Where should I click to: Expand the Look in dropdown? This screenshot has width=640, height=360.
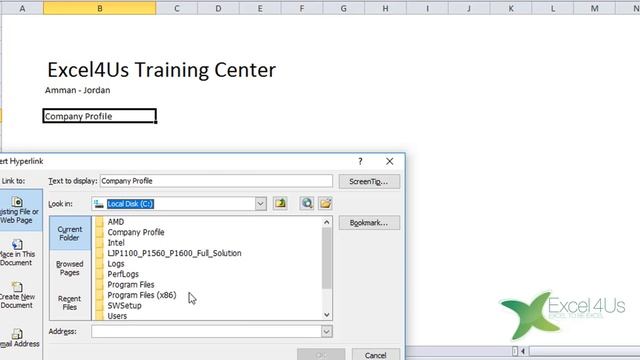[x=260, y=204]
